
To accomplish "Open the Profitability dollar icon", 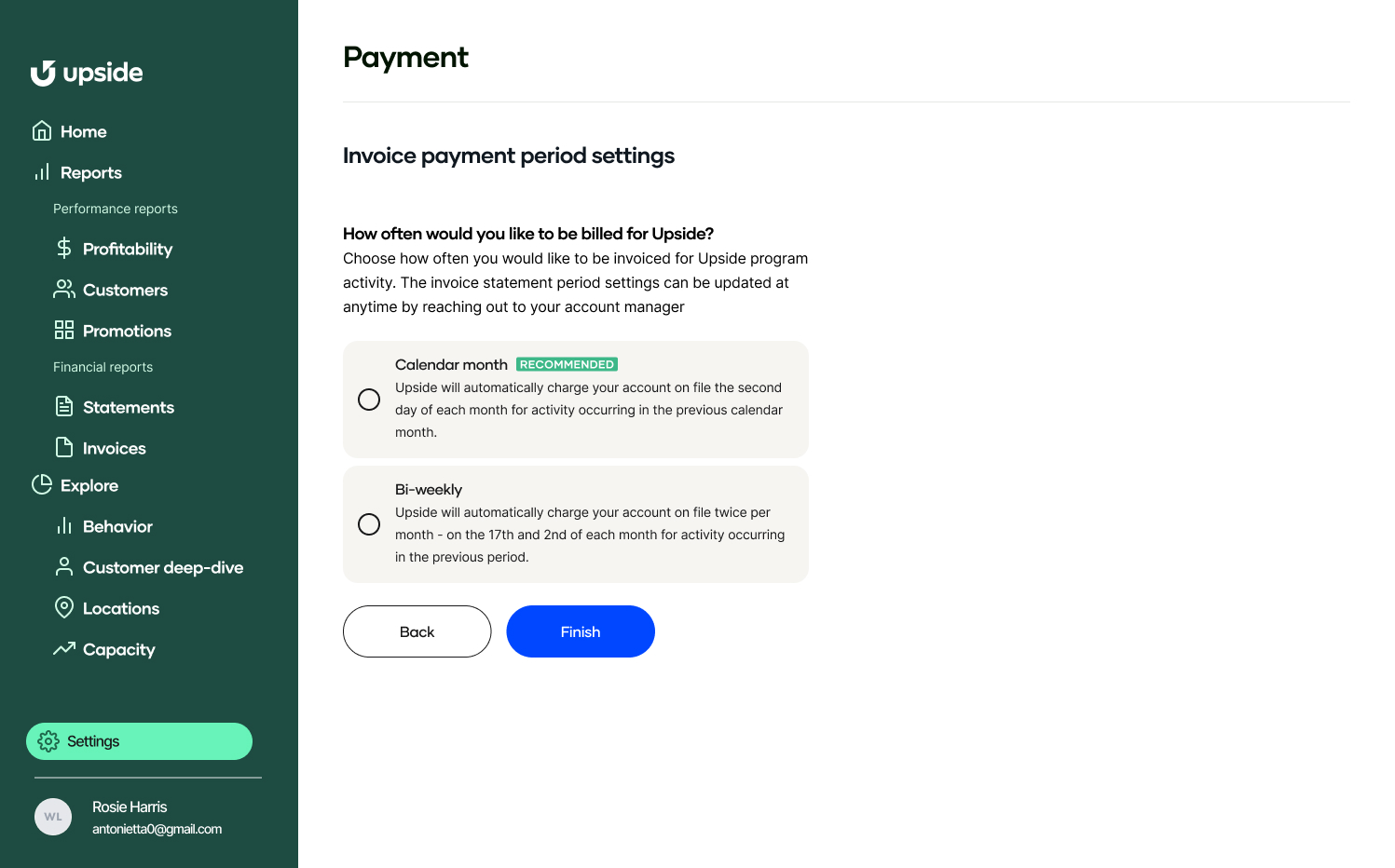I will [x=63, y=248].
